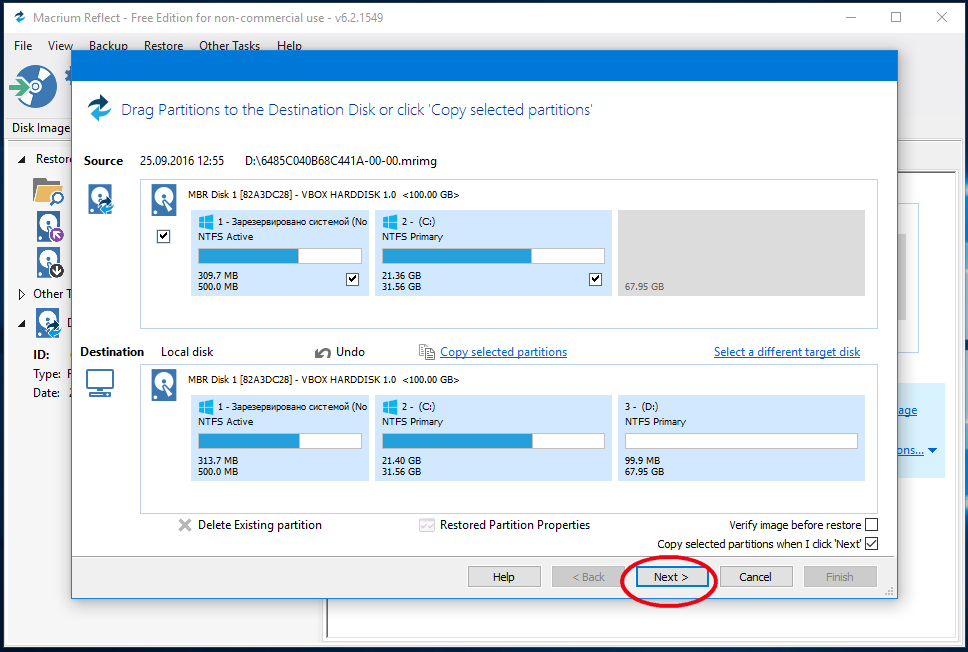This screenshot has width=968, height=652.
Task: Toggle the source disk selection checkbox
Action: 164,236
